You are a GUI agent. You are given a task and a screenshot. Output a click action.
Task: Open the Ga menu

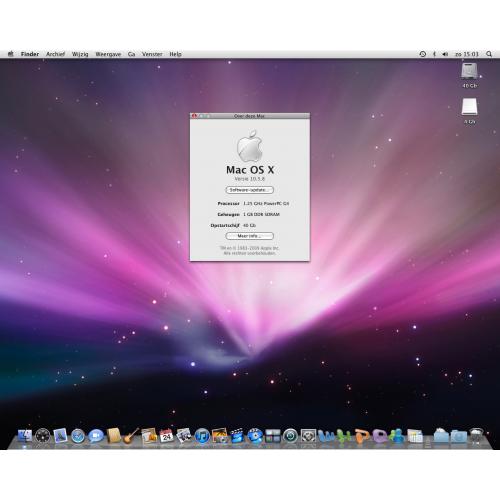coord(131,54)
